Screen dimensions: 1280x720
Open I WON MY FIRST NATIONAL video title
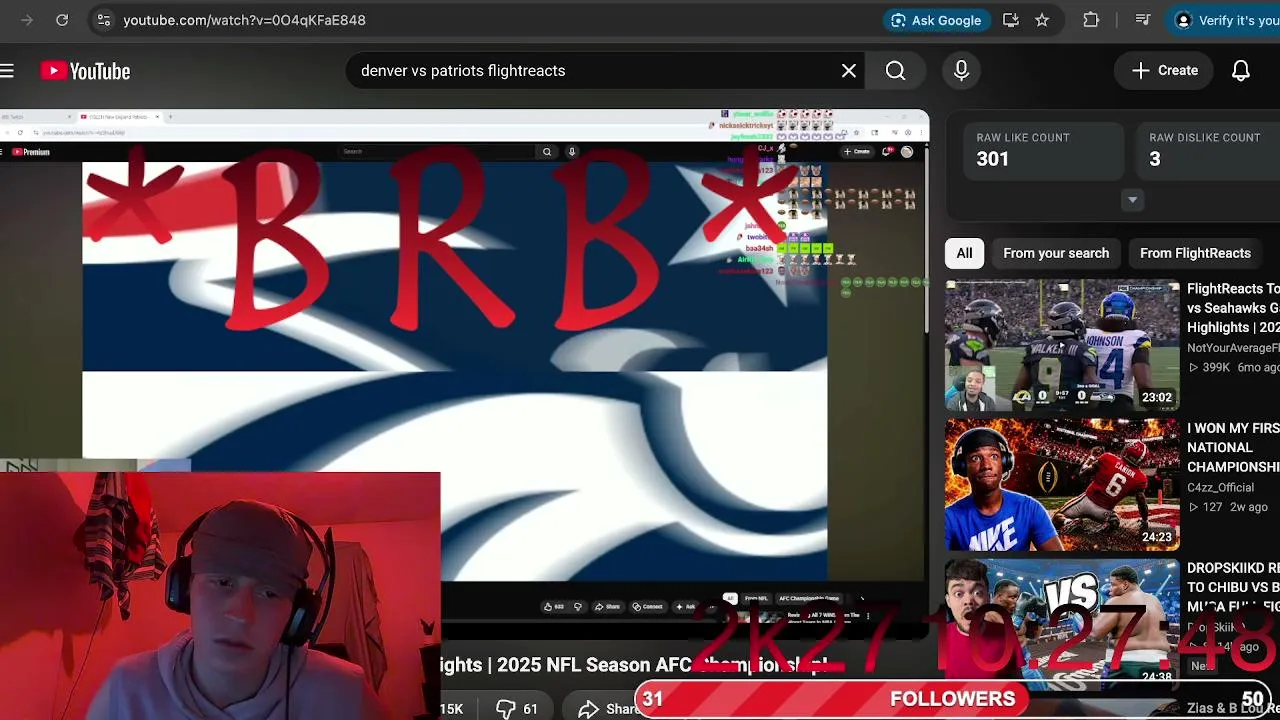point(1233,447)
